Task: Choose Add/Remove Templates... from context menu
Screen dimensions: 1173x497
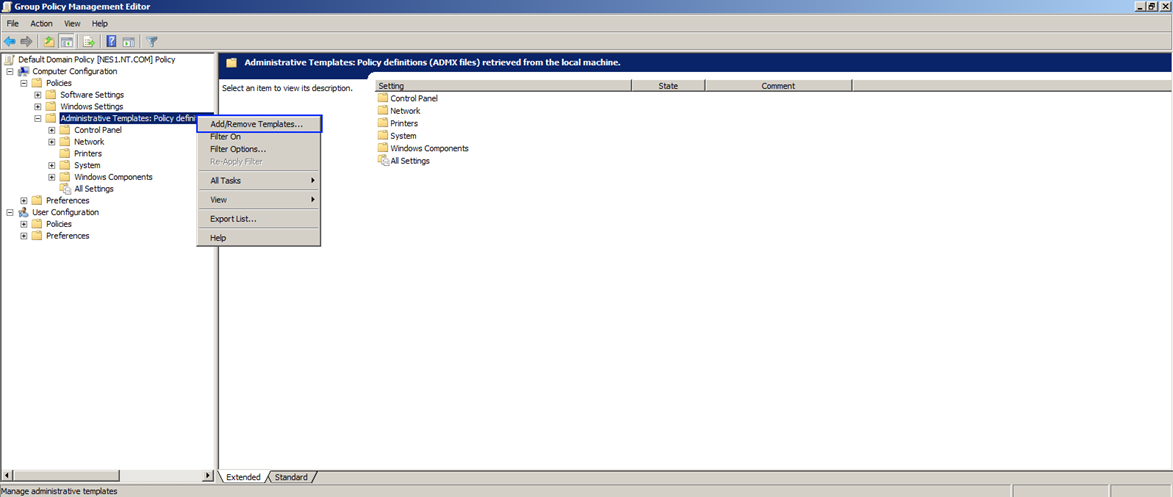Action: (x=259, y=124)
